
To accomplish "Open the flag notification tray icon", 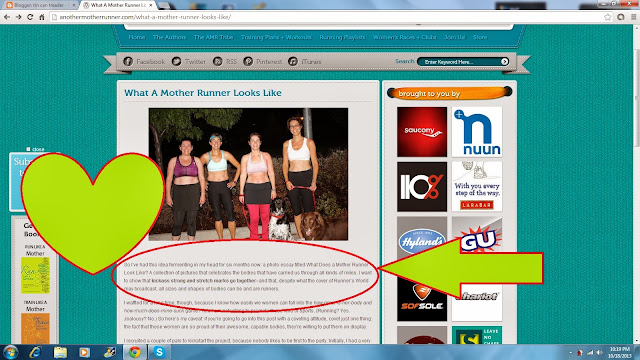I will pyautogui.click(x=580, y=352).
